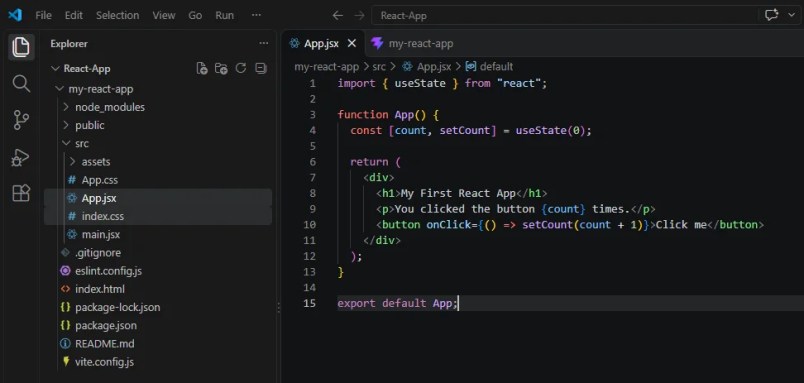Go back with the navigation arrow
This screenshot has height=383, width=804.
337,15
